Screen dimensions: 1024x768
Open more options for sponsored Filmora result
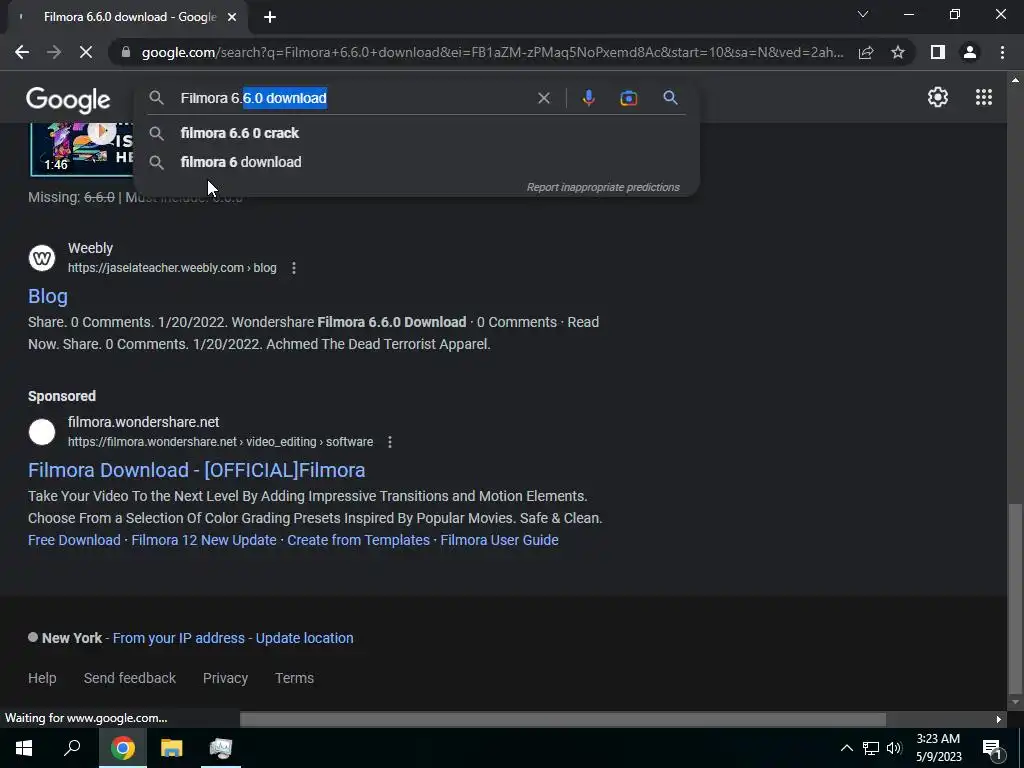tap(390, 442)
